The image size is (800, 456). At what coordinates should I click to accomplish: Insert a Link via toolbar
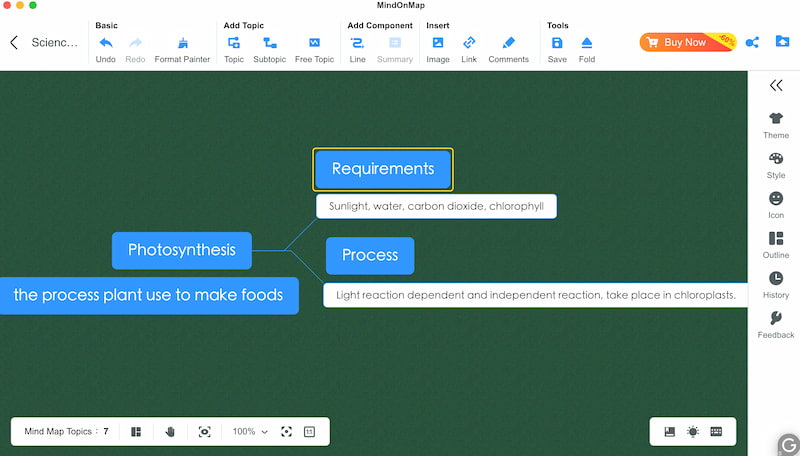click(x=469, y=43)
